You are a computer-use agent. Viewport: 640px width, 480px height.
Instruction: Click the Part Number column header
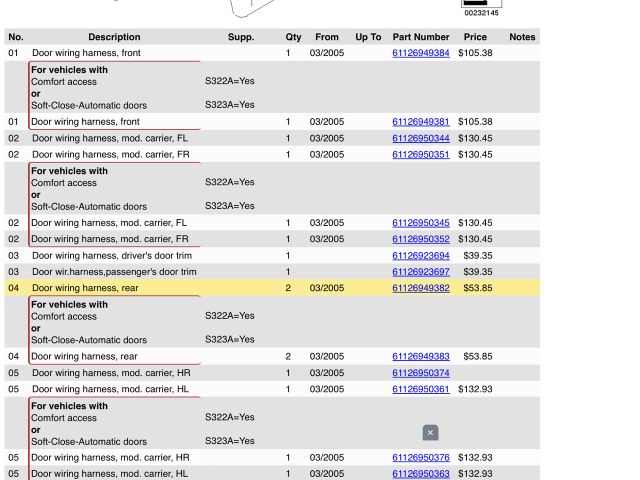[420, 37]
